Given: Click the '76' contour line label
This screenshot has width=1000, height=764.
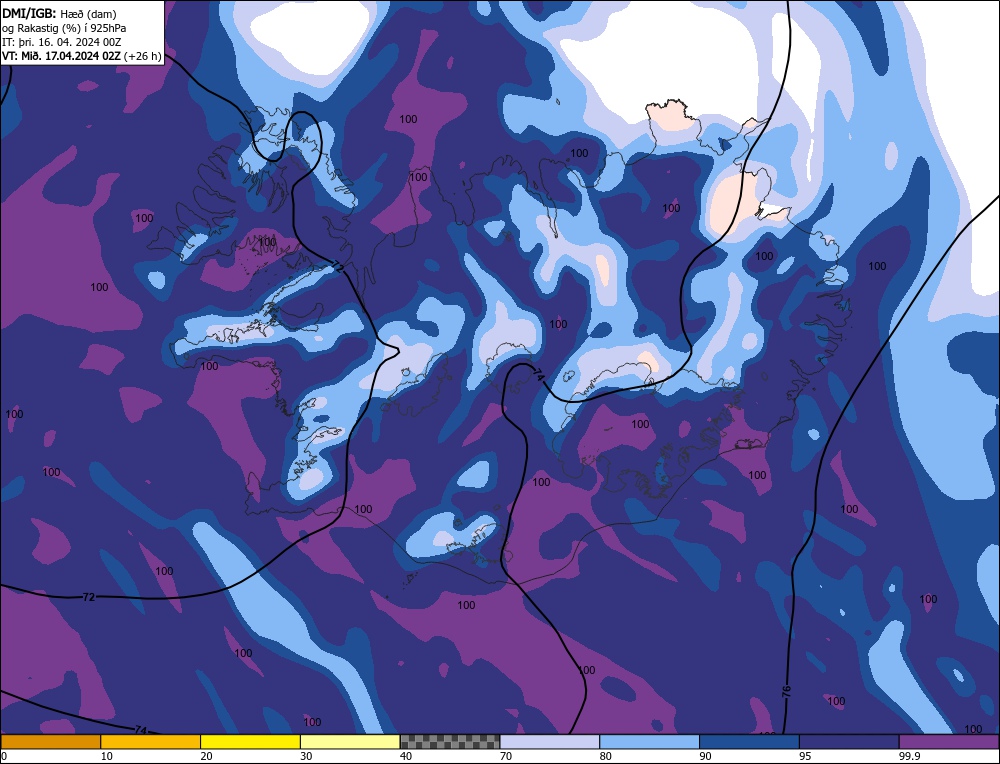Looking at the screenshot, I should click(x=786, y=690).
